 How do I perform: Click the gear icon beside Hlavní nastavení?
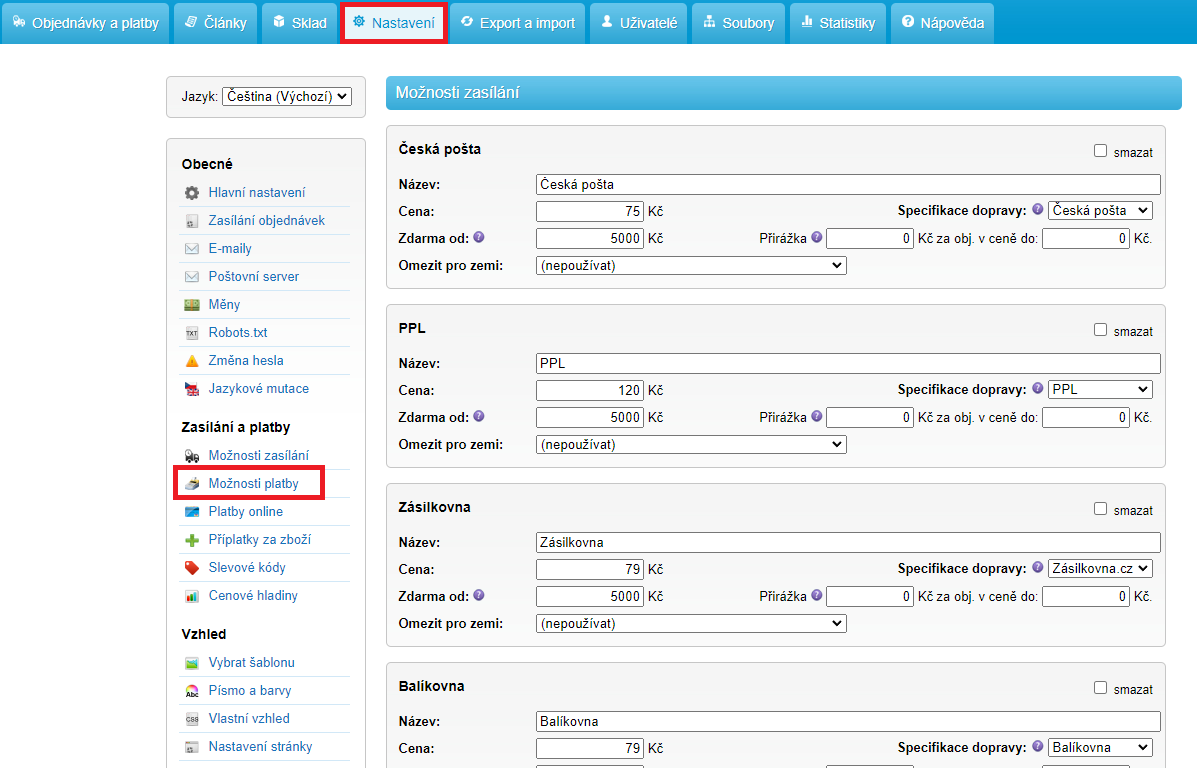(x=191, y=193)
